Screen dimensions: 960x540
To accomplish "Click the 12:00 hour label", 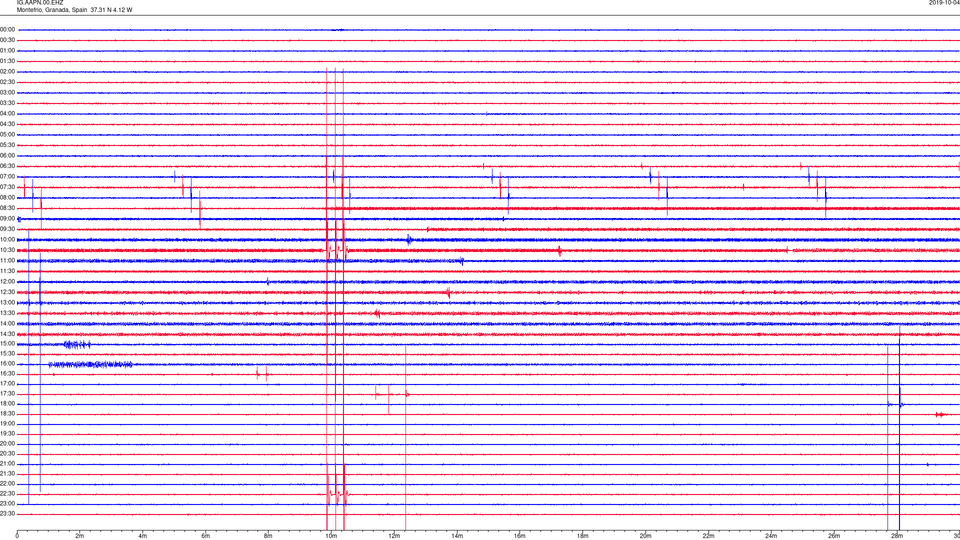I will pyautogui.click(x=7, y=282).
